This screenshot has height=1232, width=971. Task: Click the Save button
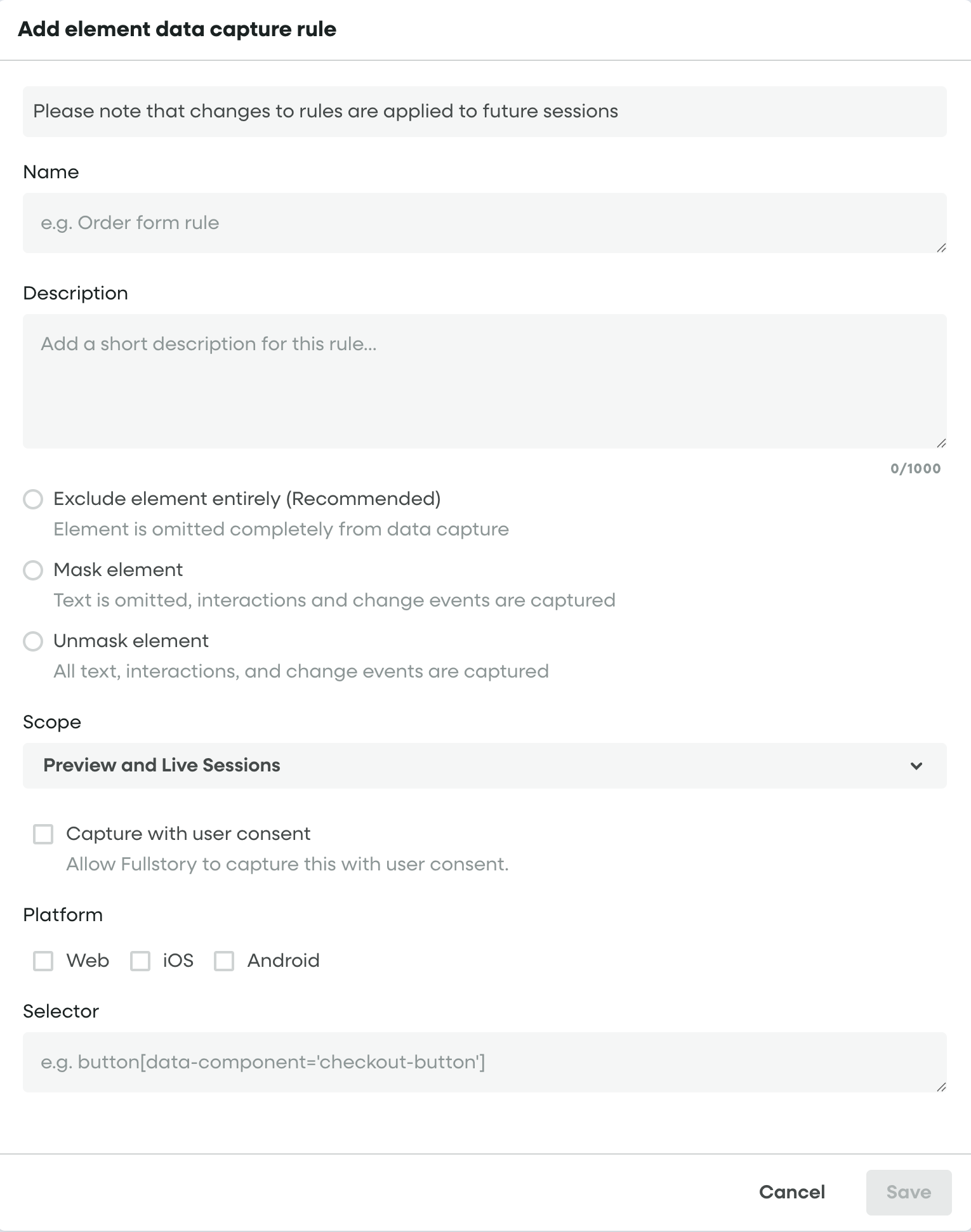tap(908, 1193)
